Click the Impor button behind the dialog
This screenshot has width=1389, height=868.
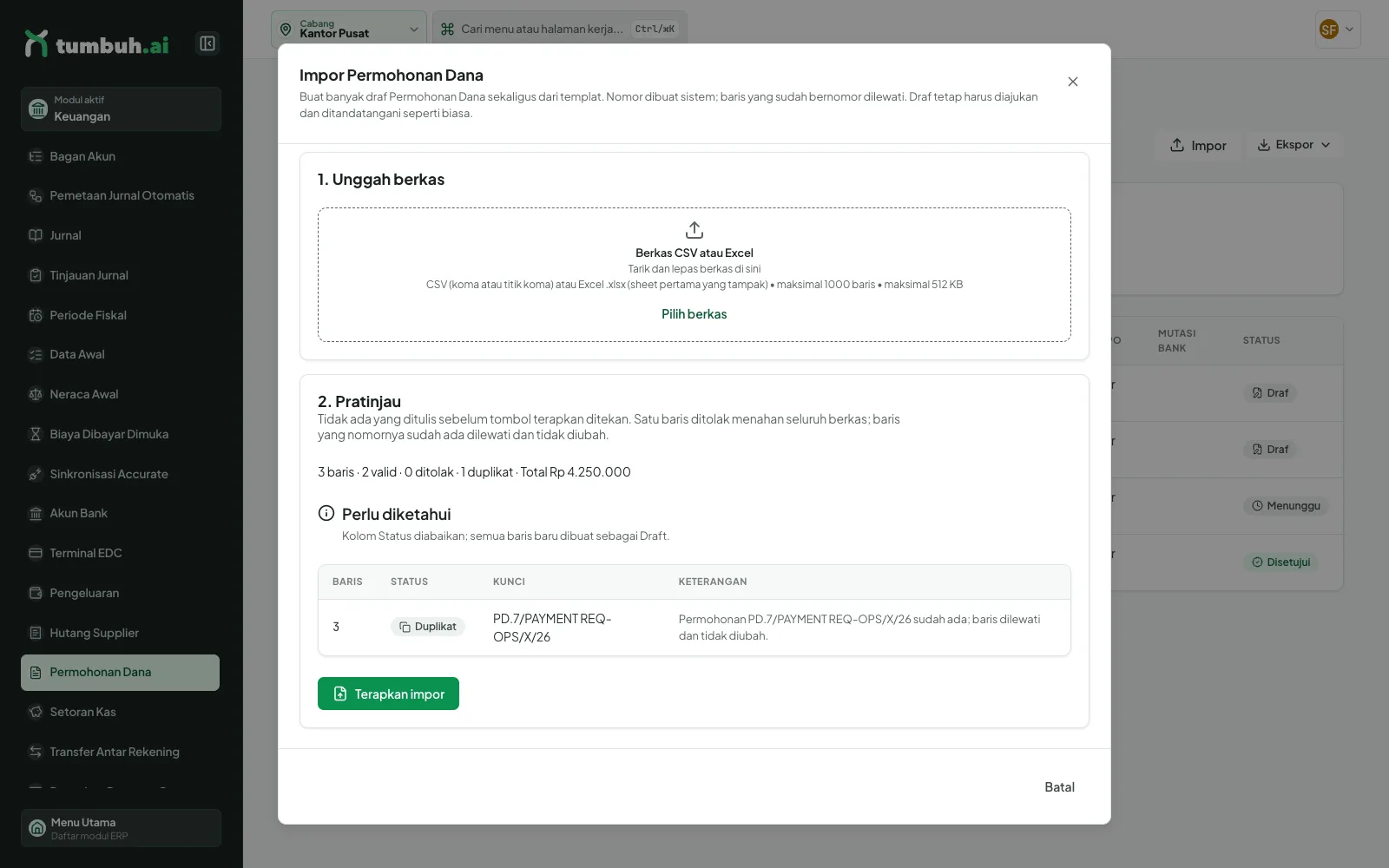tap(1198, 145)
